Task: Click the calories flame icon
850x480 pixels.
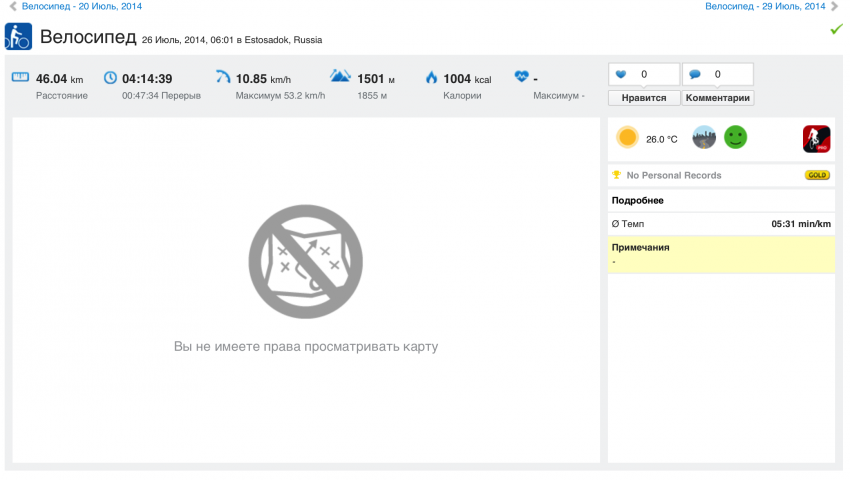Action: pyautogui.click(x=431, y=77)
